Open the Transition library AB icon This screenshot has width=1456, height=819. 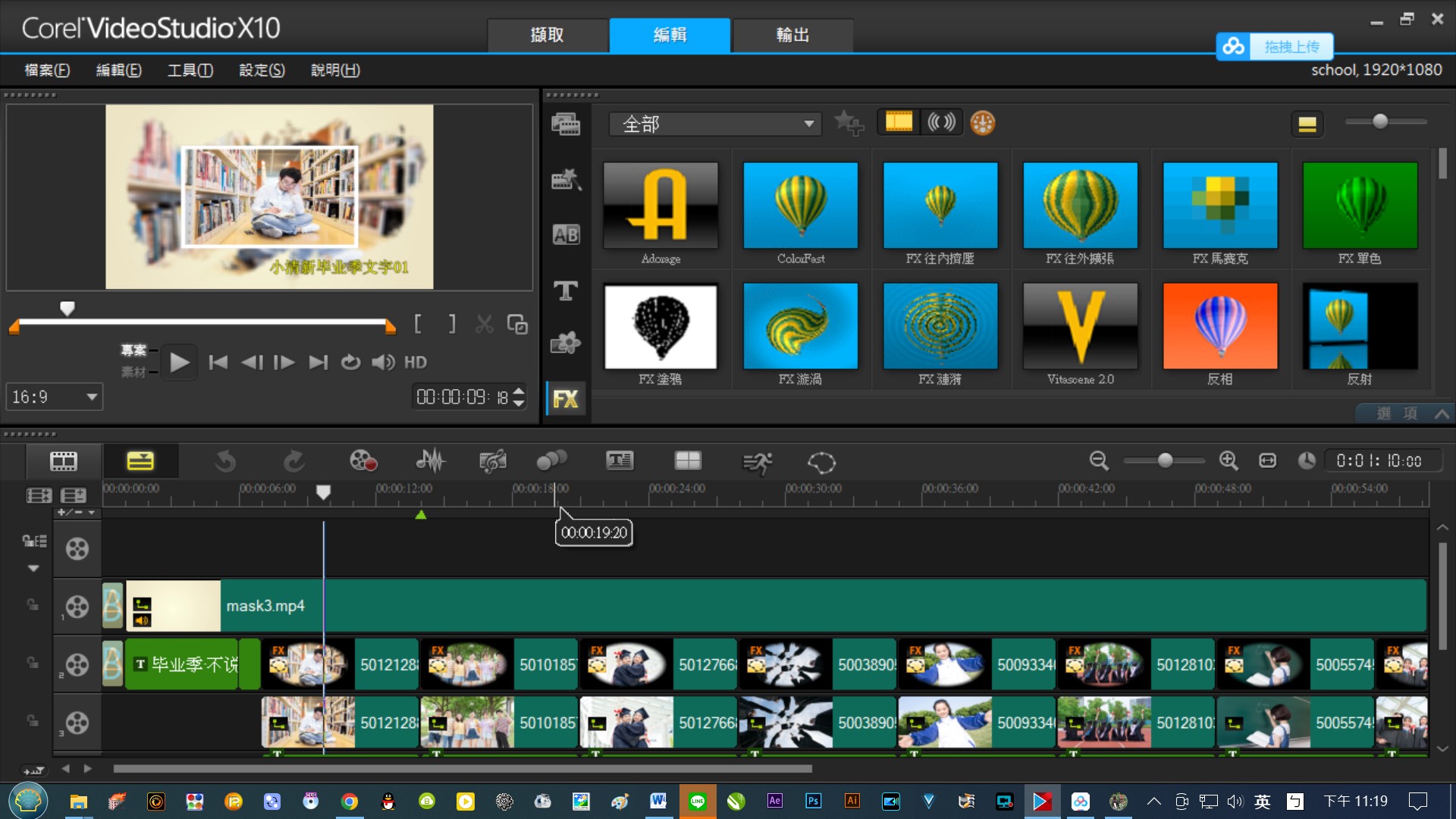point(566,234)
